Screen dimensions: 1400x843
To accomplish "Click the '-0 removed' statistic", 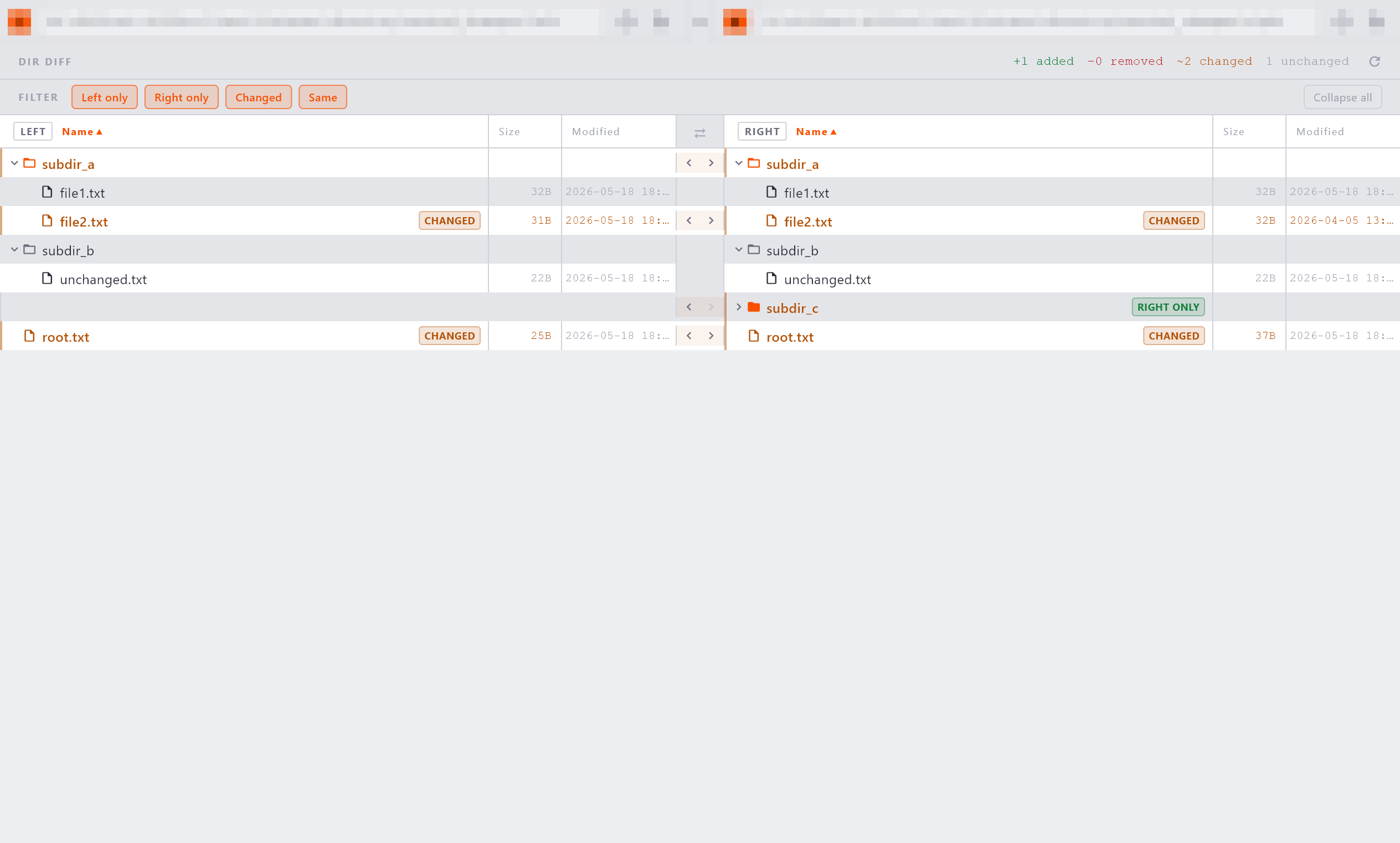I will click(1125, 61).
